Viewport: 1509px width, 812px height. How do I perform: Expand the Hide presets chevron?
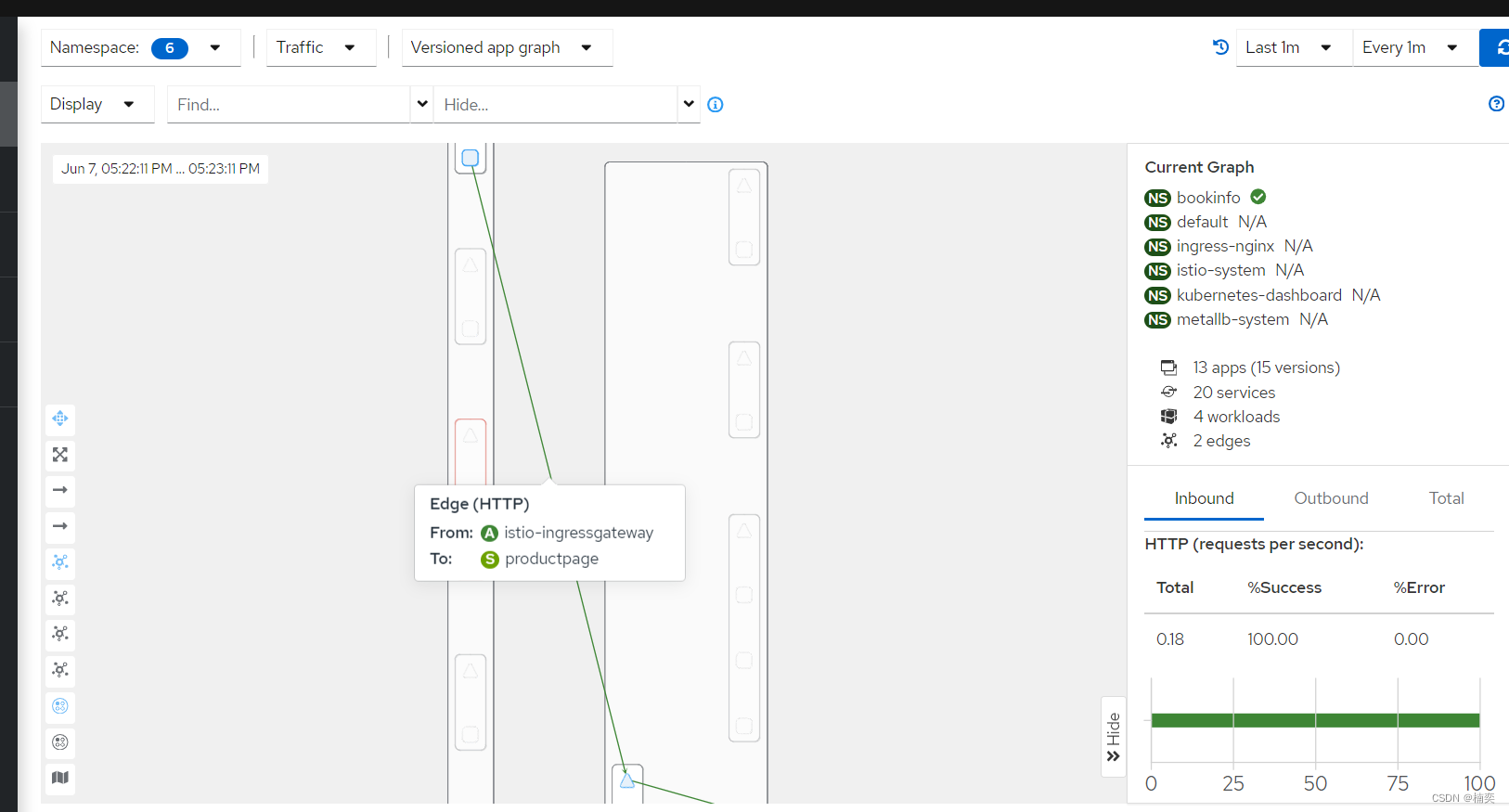[689, 104]
